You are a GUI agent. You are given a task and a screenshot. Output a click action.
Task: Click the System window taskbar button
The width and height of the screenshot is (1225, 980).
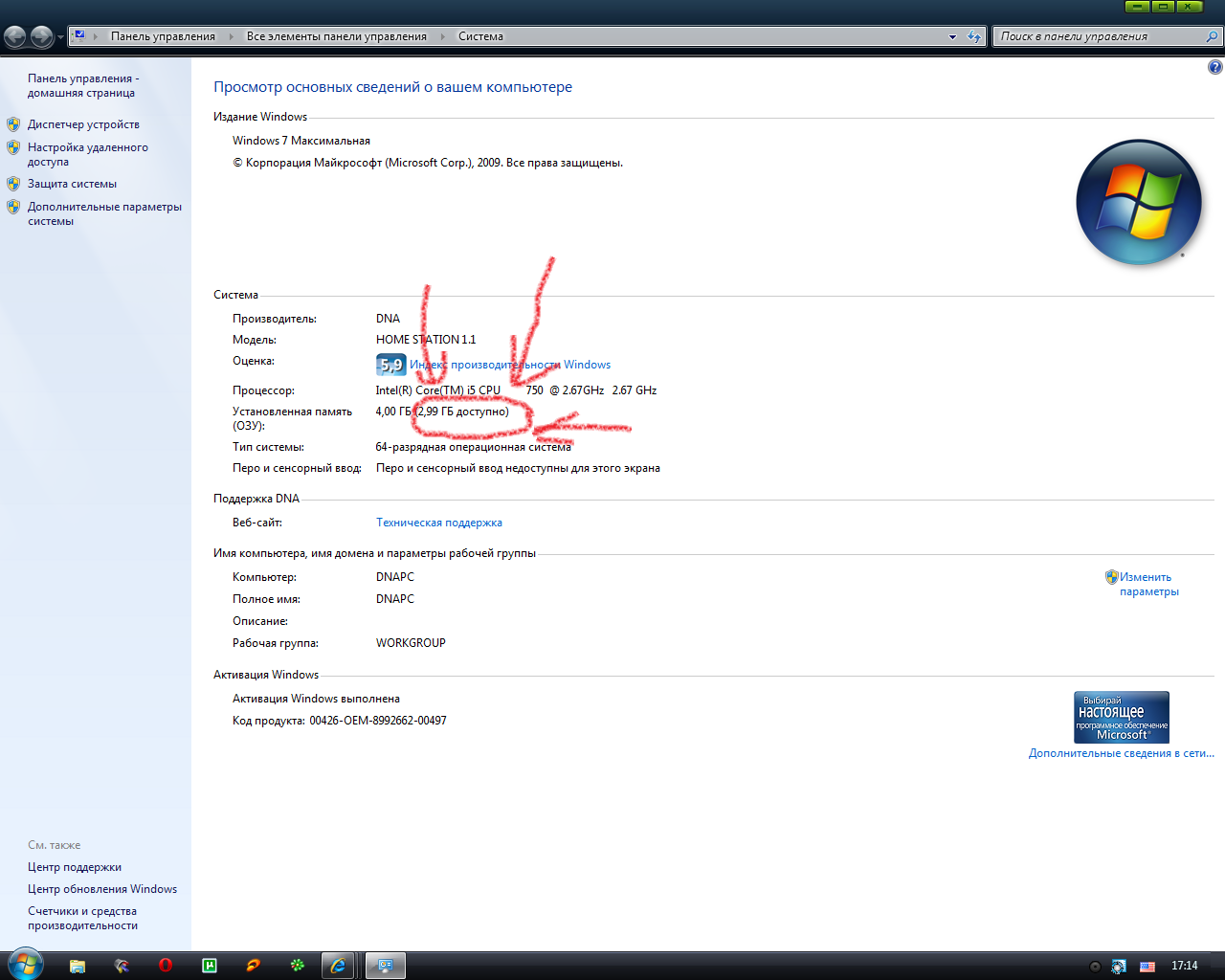pyautogui.click(x=386, y=966)
